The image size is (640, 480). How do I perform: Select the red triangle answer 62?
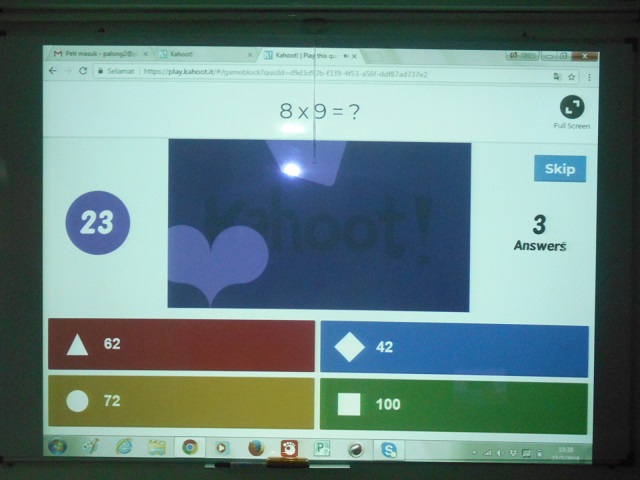tap(181, 345)
